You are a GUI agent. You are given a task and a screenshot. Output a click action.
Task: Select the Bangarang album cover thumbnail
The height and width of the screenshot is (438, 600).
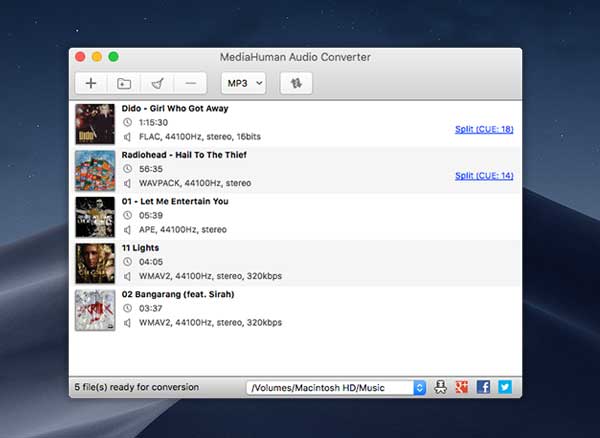[95, 310]
